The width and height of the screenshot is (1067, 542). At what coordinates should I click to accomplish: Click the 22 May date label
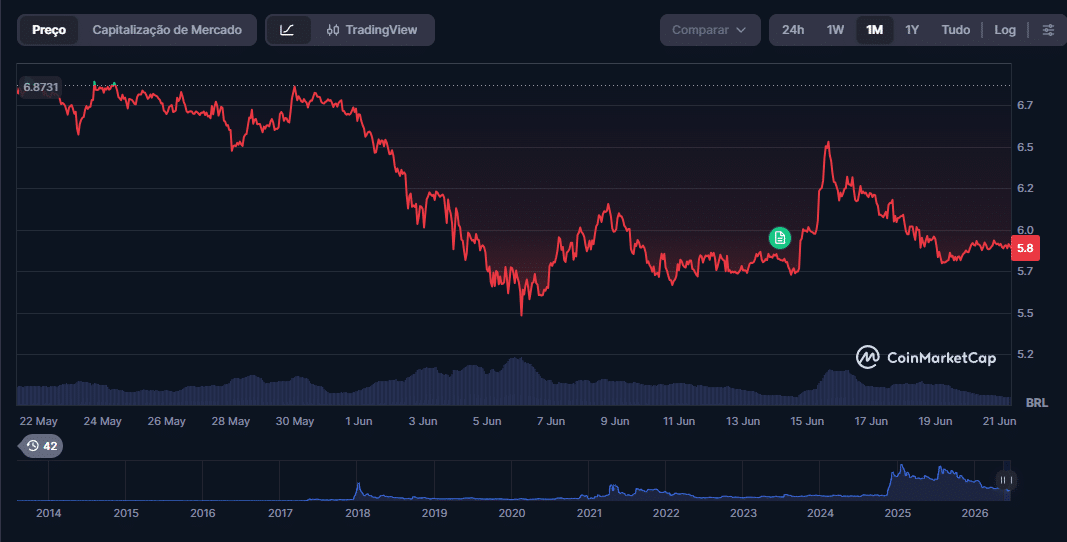pos(39,421)
